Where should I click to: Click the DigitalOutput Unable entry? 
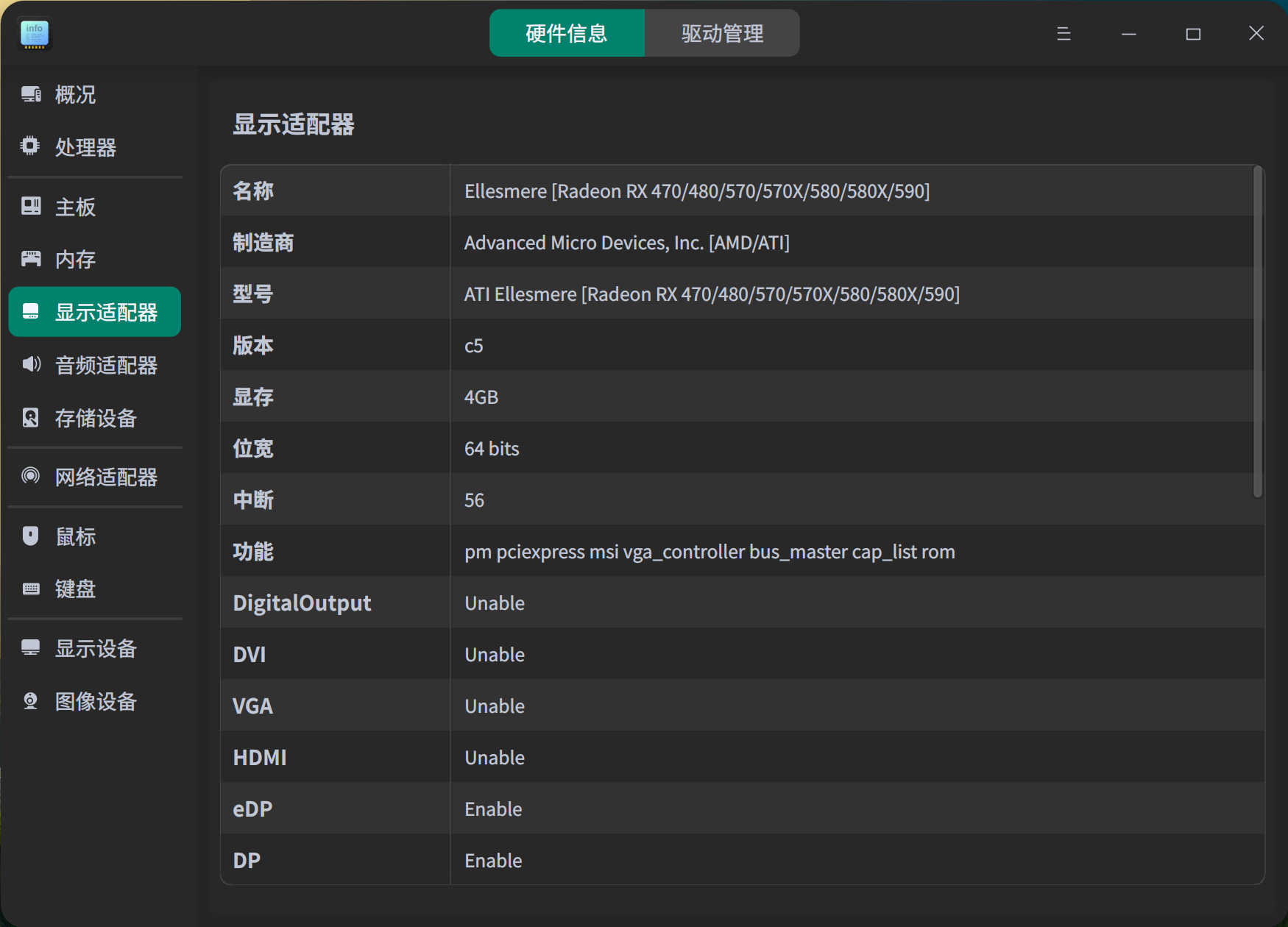494,603
